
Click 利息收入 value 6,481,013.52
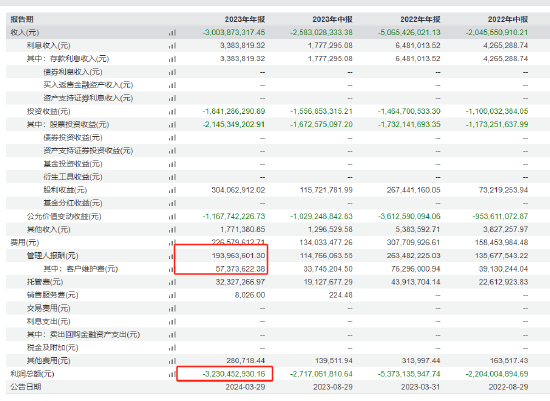pyautogui.click(x=418, y=46)
